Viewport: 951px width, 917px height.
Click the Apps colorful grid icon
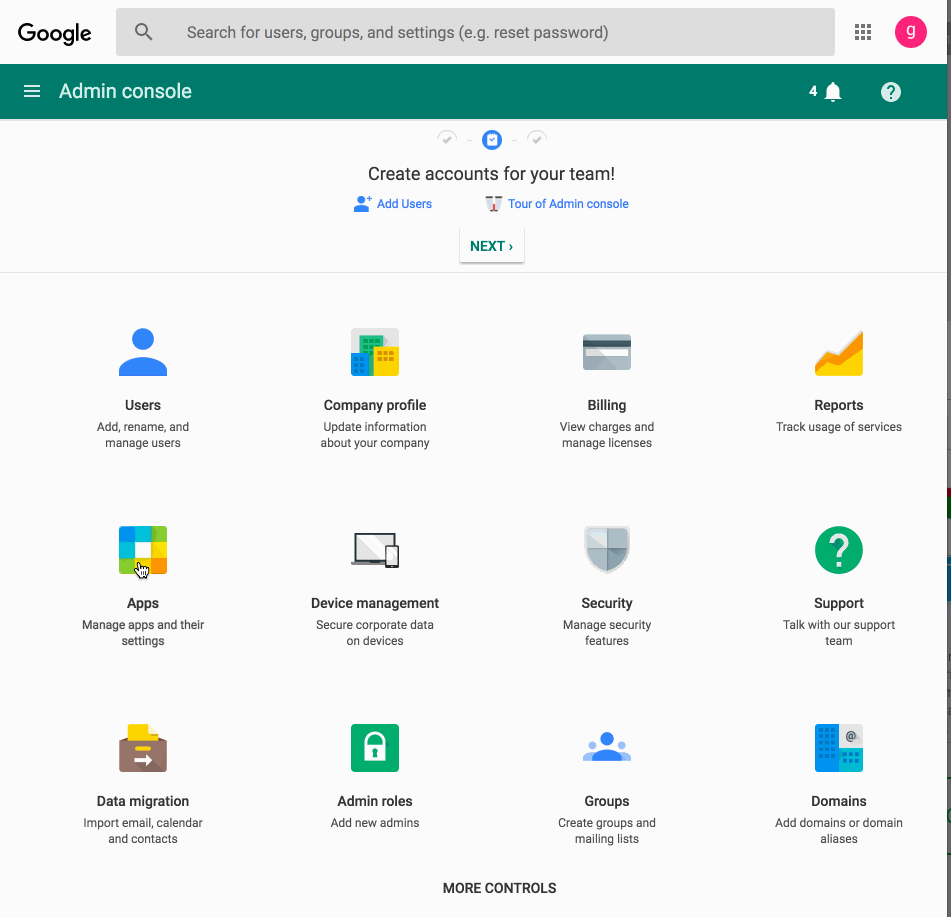pos(143,550)
